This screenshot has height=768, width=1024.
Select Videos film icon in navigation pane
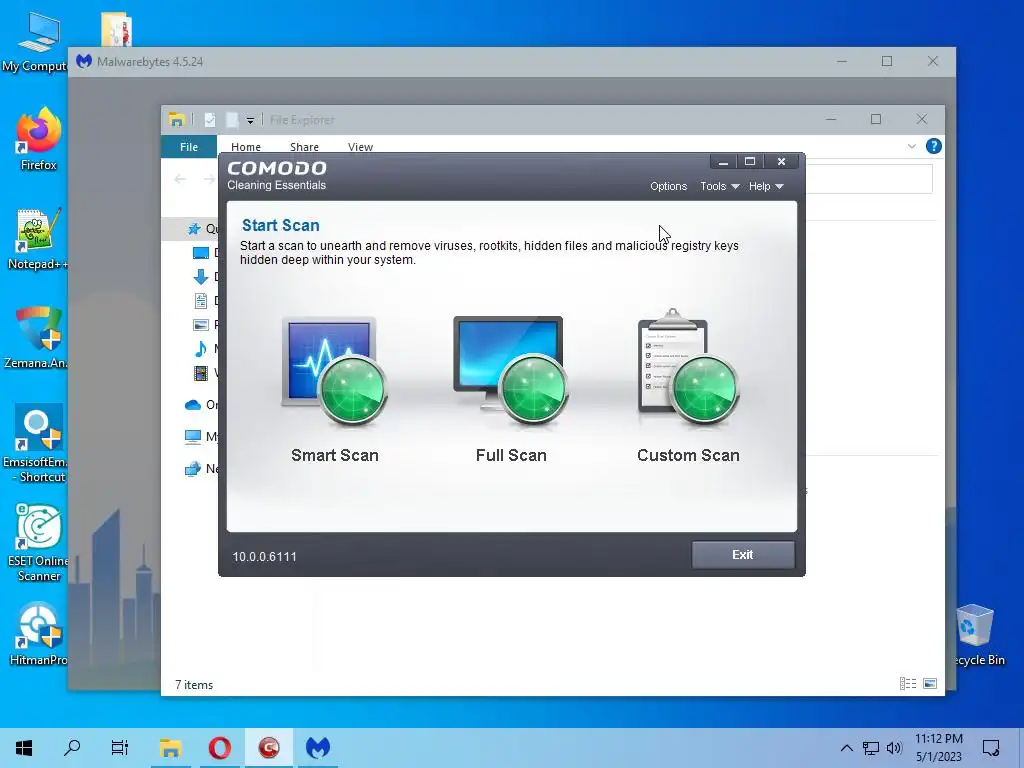[x=201, y=373]
